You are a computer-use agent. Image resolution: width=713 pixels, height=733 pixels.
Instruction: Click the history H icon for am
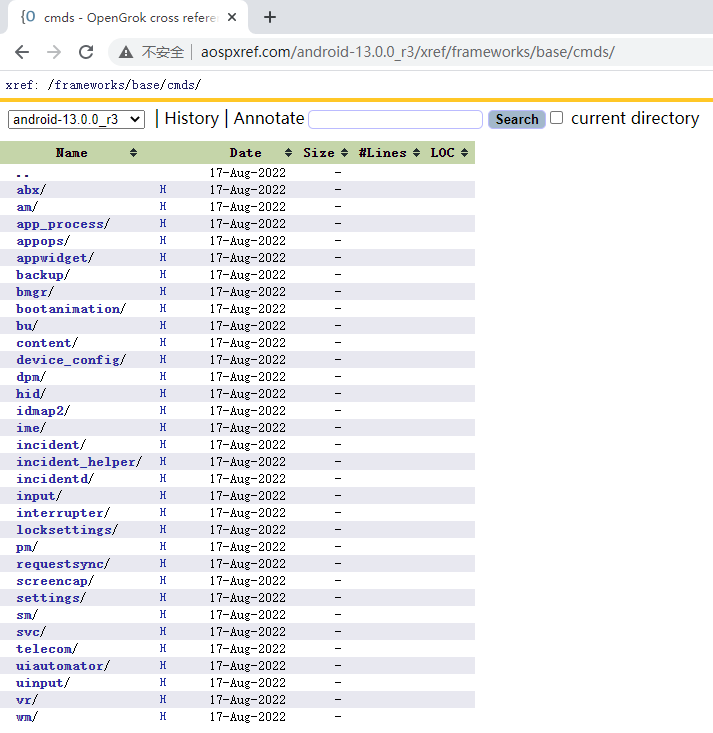click(x=163, y=206)
